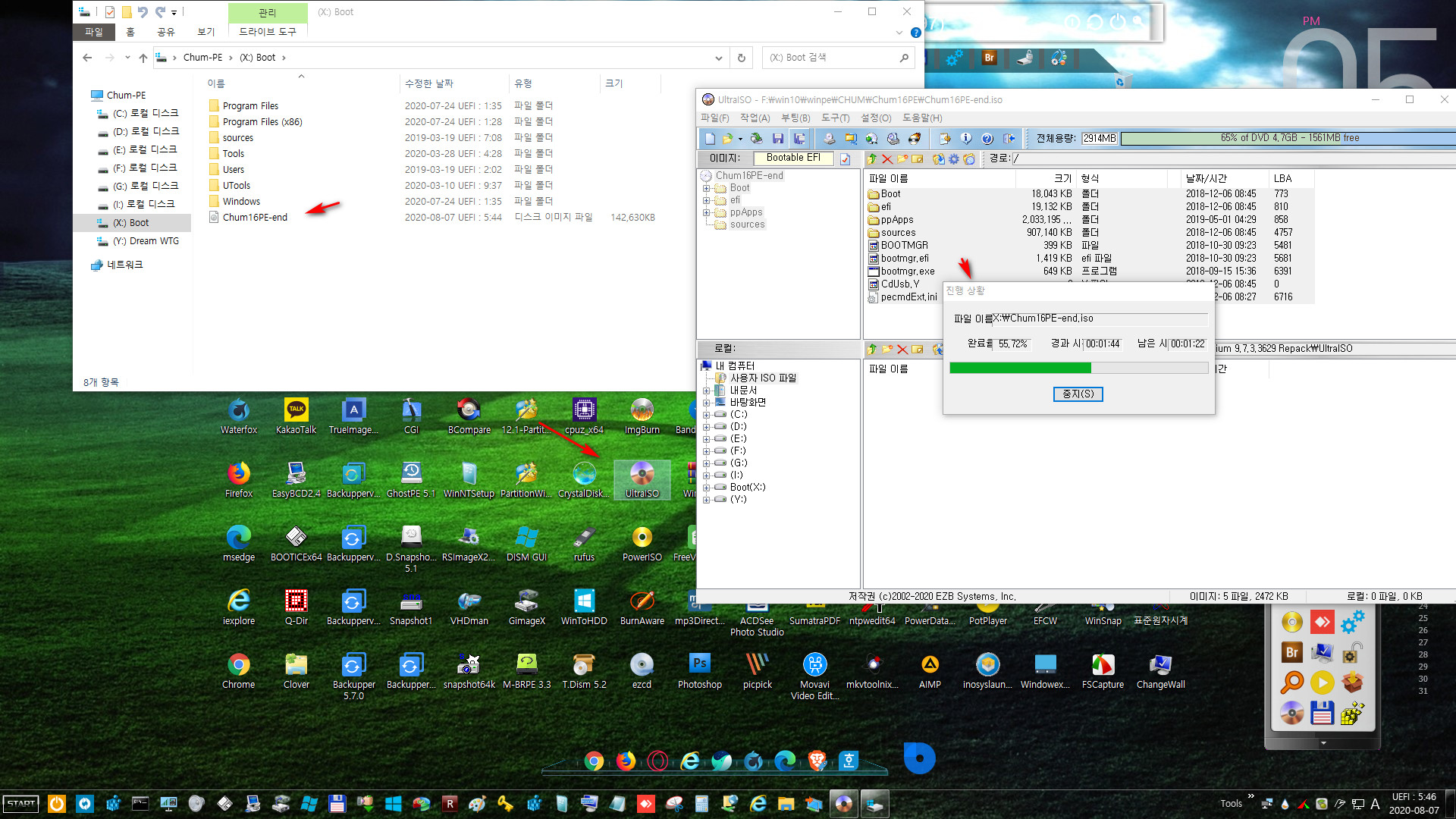Select sources folder in UltraISO image tree
The image size is (1456, 819).
click(x=747, y=224)
